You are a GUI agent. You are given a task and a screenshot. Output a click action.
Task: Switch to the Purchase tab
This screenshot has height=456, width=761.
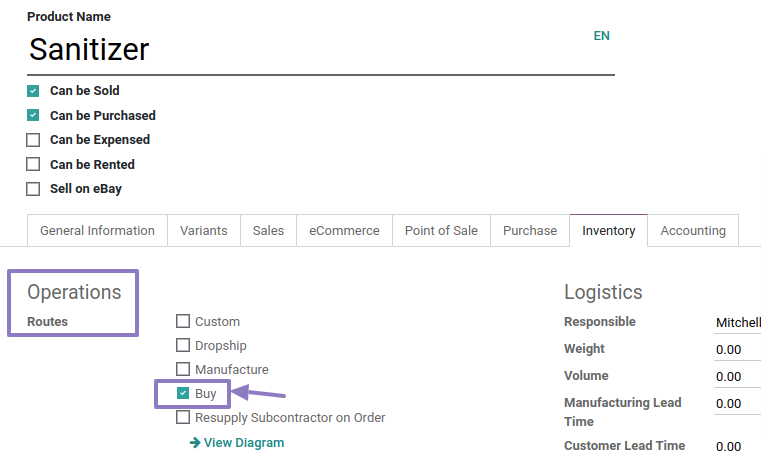click(530, 230)
